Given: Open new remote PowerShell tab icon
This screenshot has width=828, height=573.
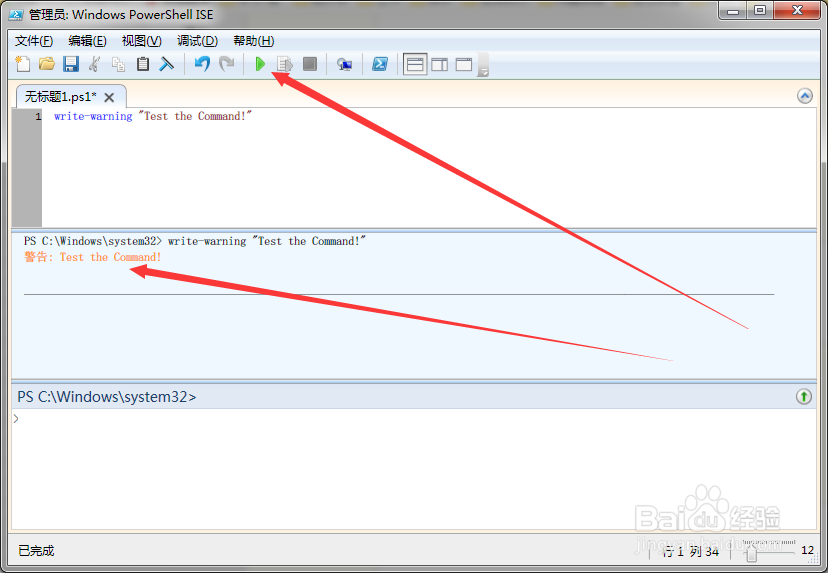Looking at the screenshot, I should pyautogui.click(x=344, y=64).
